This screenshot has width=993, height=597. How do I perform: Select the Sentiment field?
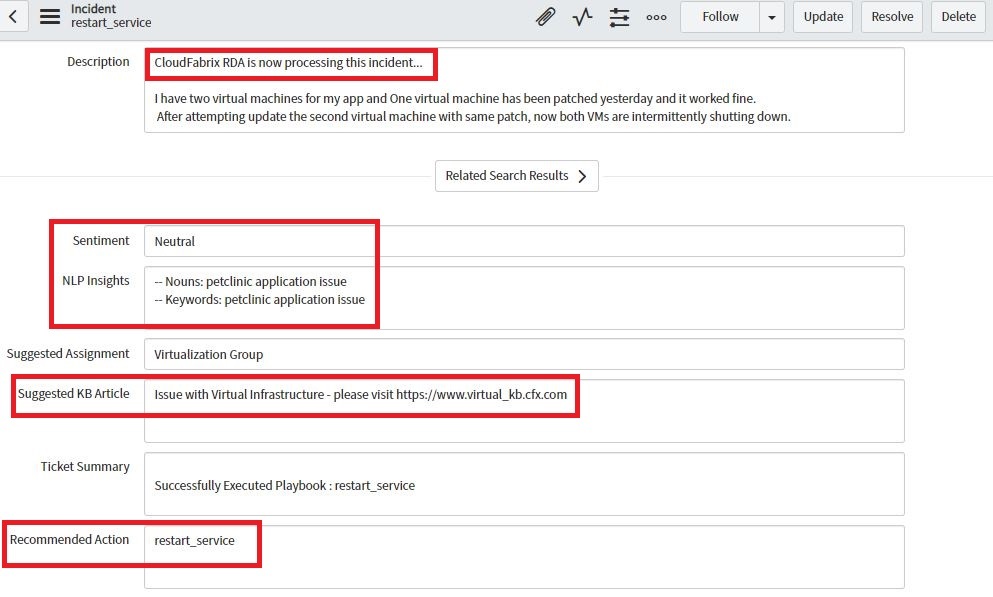point(524,241)
